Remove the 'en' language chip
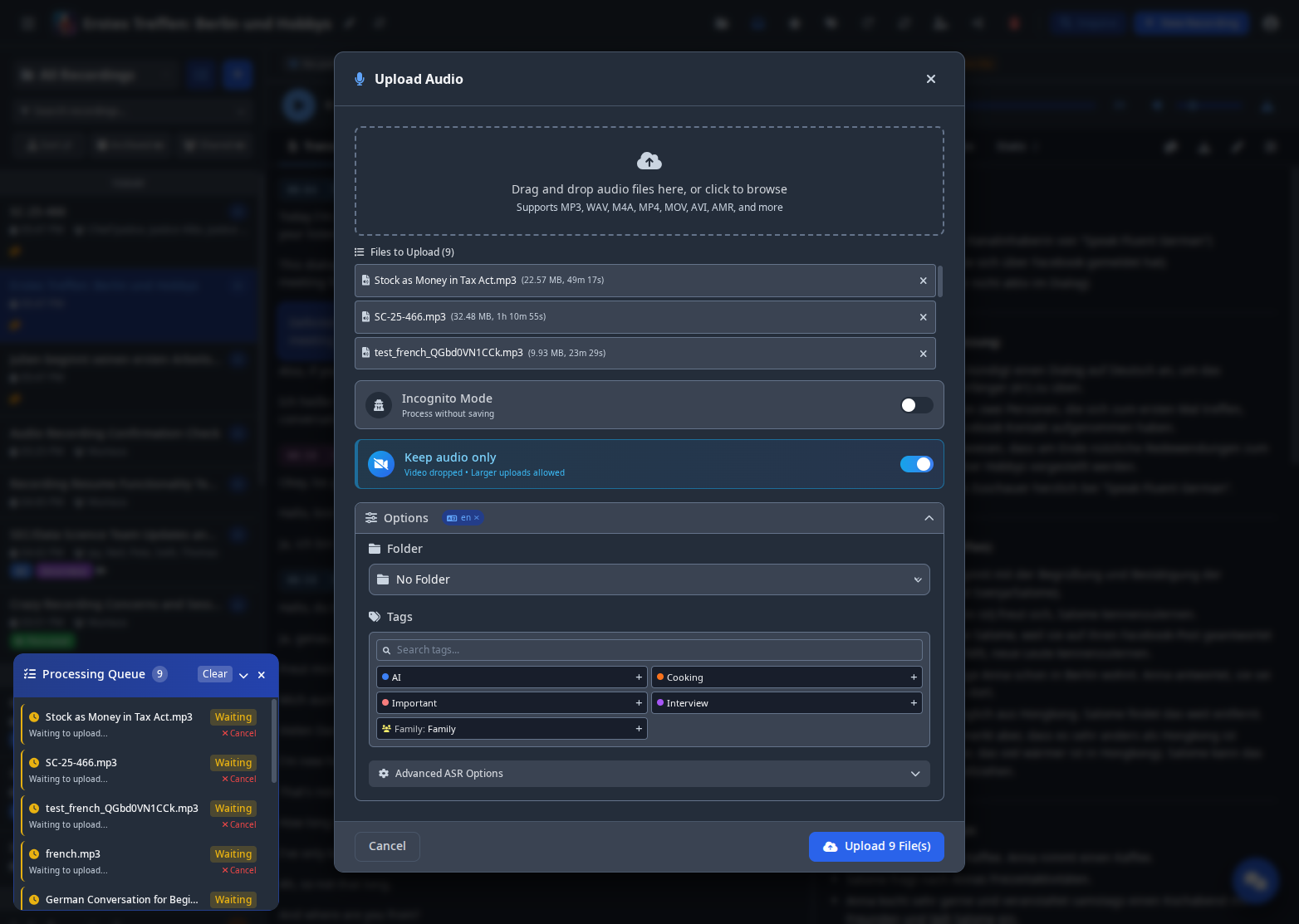 tap(477, 518)
